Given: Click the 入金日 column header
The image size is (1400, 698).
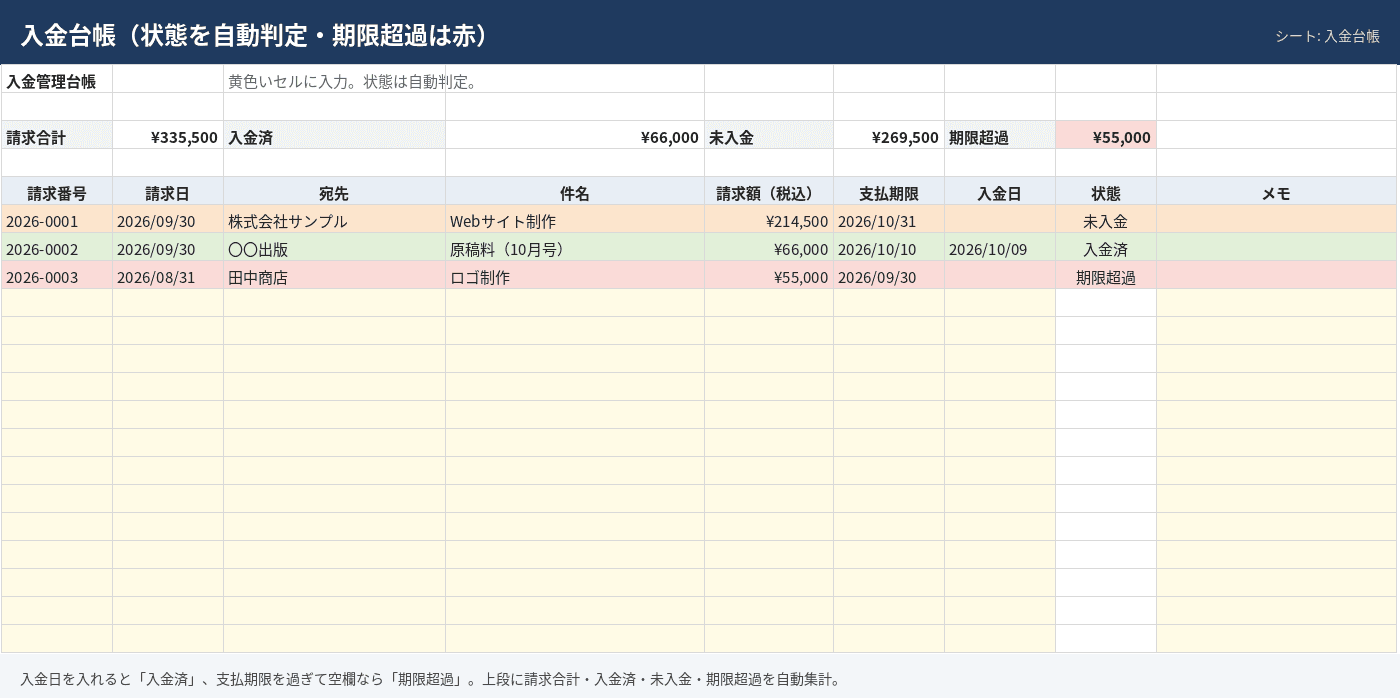Looking at the screenshot, I should pos(1000,191).
